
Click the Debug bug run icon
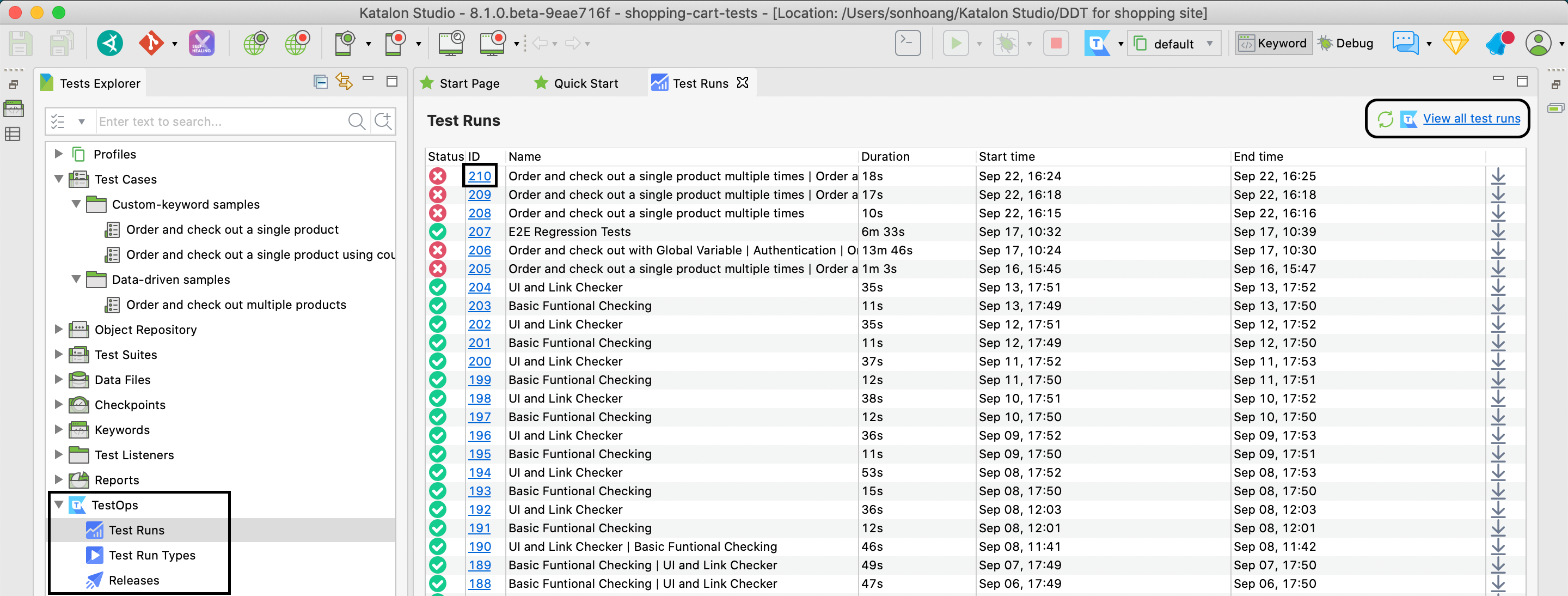coord(1006,43)
